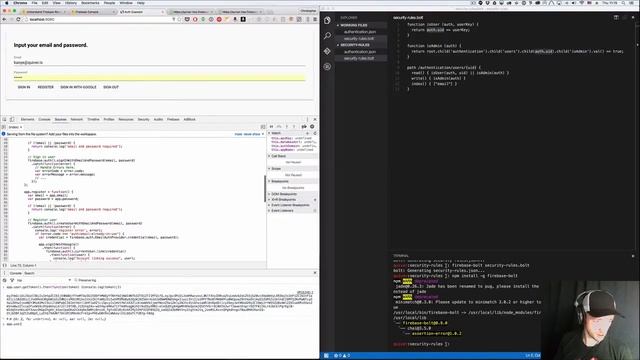Open security-rules.bolt under Working Files

coord(359,38)
